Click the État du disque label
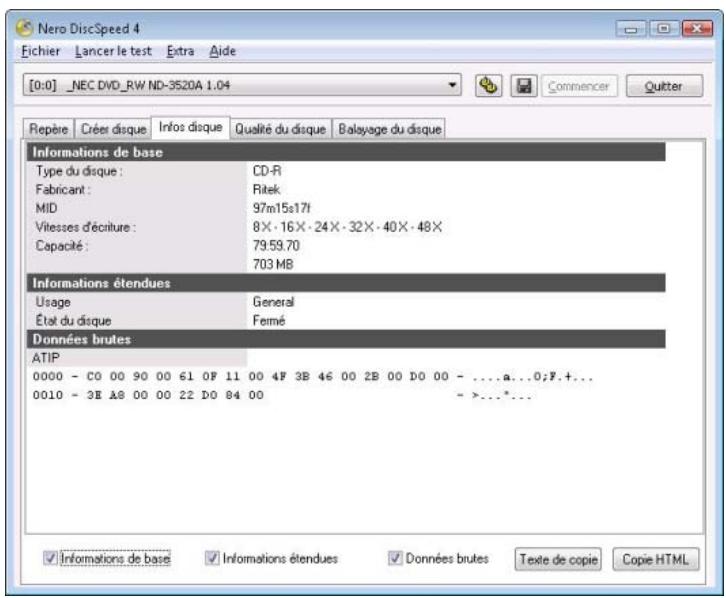The height and width of the screenshot is (598, 726). [x=73, y=320]
